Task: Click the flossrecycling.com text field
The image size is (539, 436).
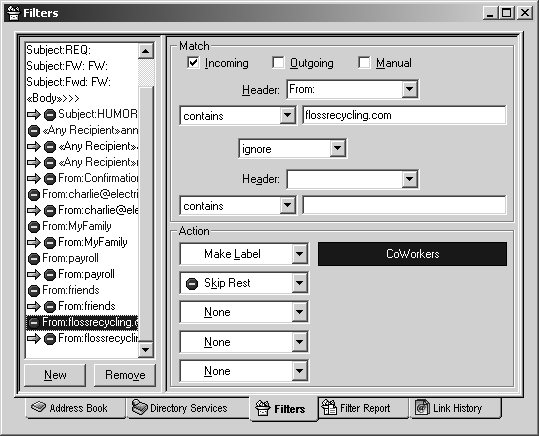Action: tap(404, 115)
